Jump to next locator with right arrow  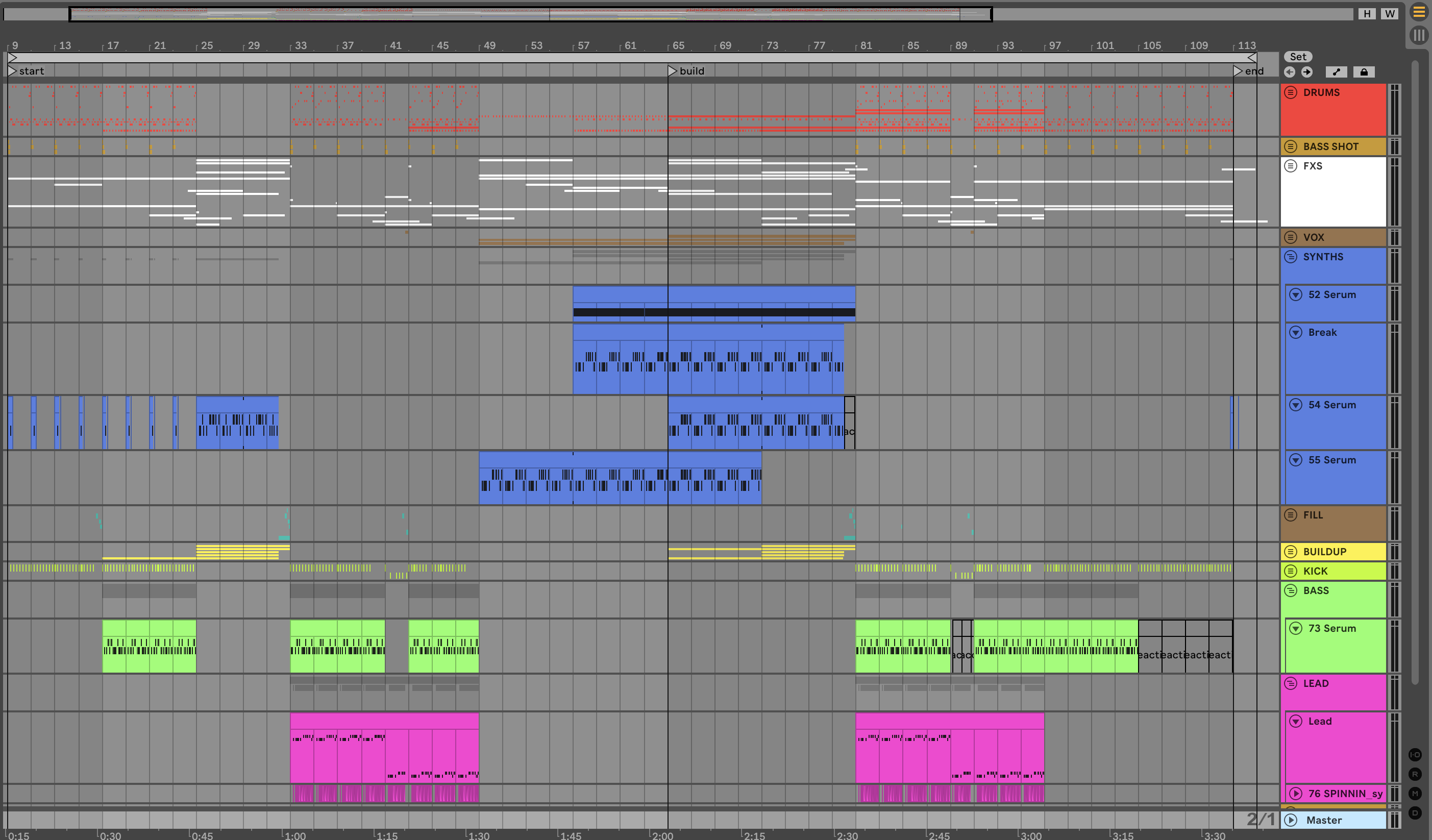click(x=1307, y=72)
